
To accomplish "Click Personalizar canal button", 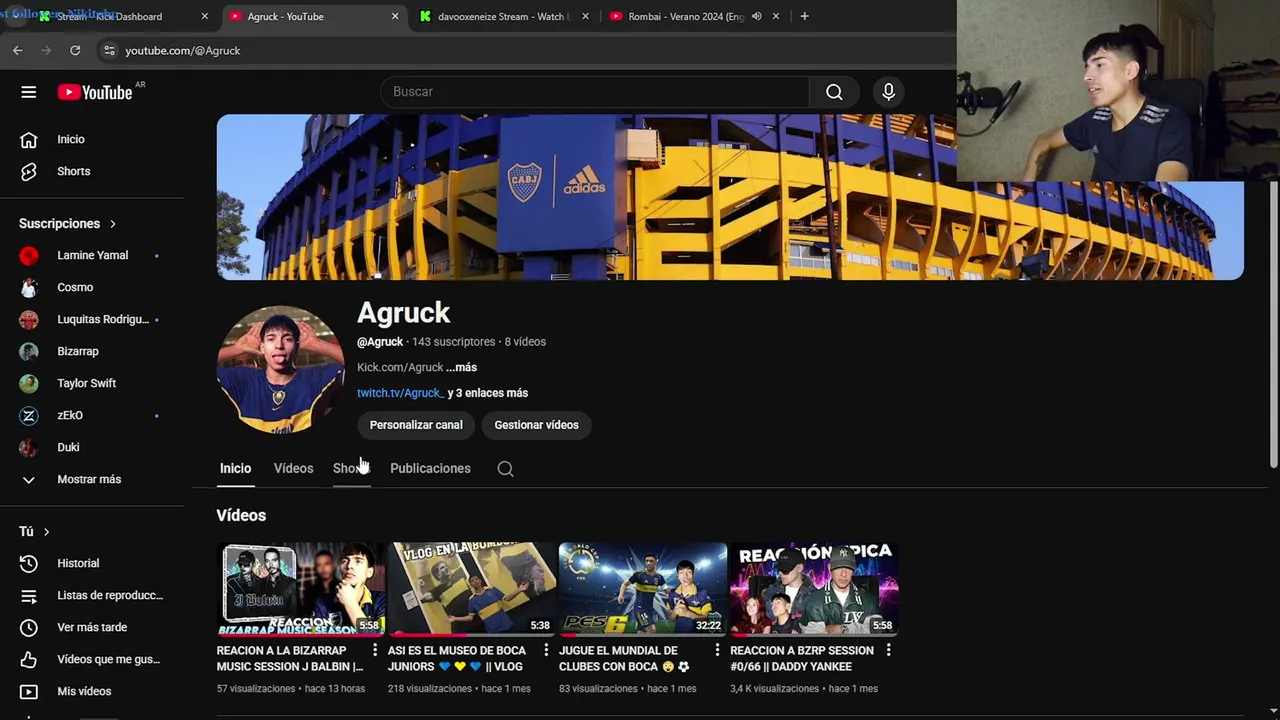I will (x=416, y=425).
